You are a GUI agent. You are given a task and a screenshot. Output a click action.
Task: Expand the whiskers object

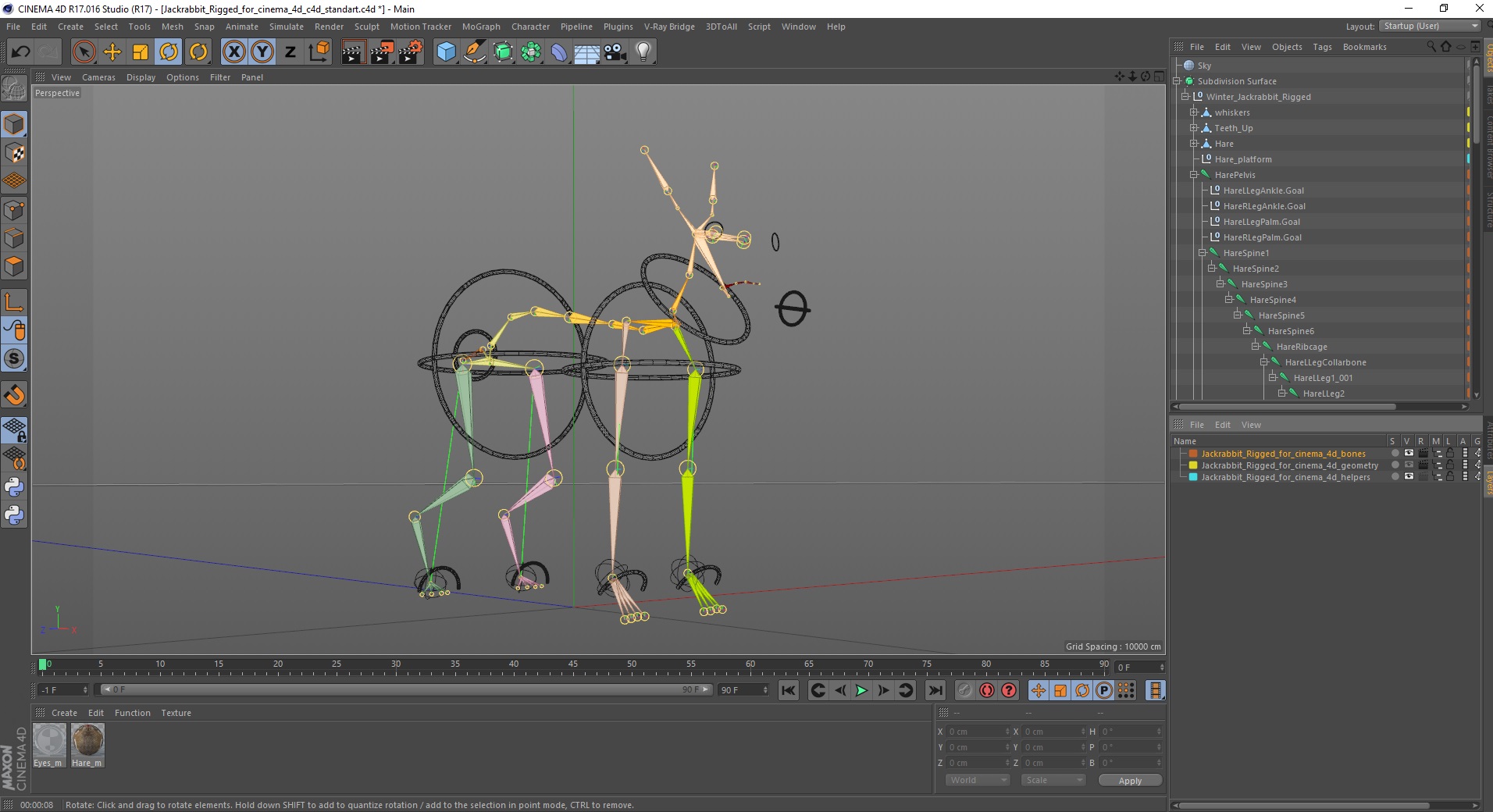pos(1193,112)
